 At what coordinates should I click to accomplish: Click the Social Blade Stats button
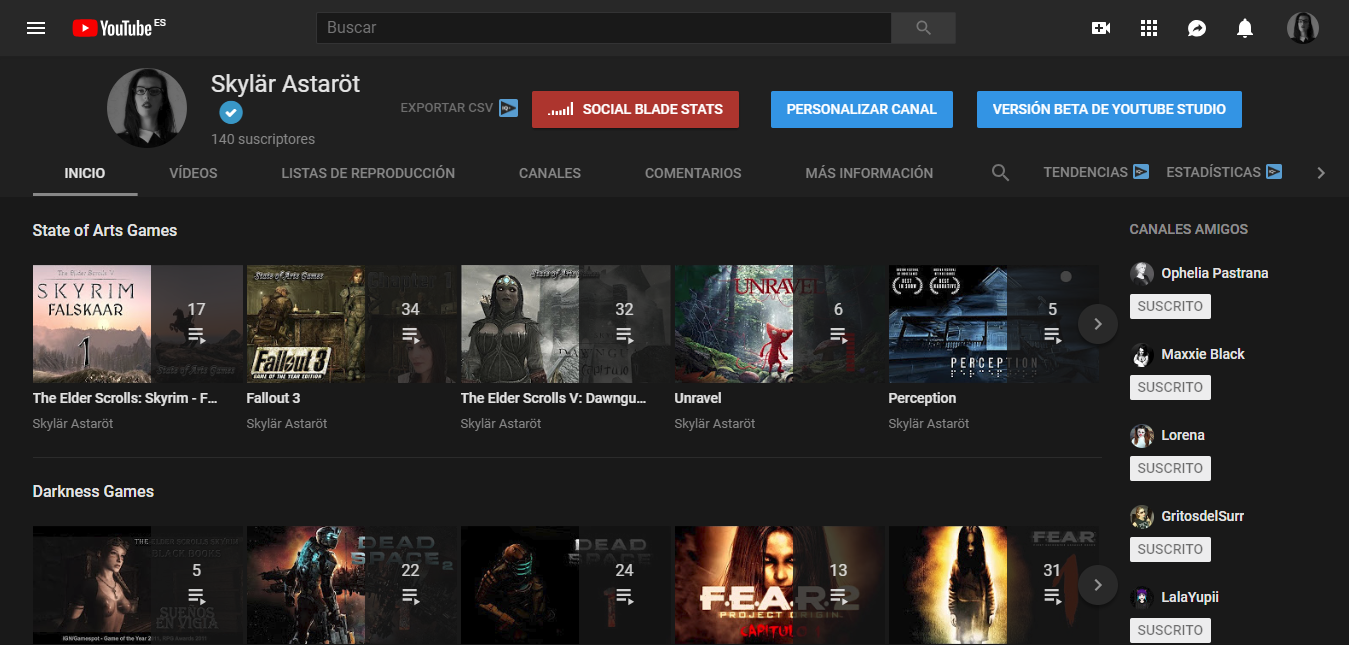(635, 109)
